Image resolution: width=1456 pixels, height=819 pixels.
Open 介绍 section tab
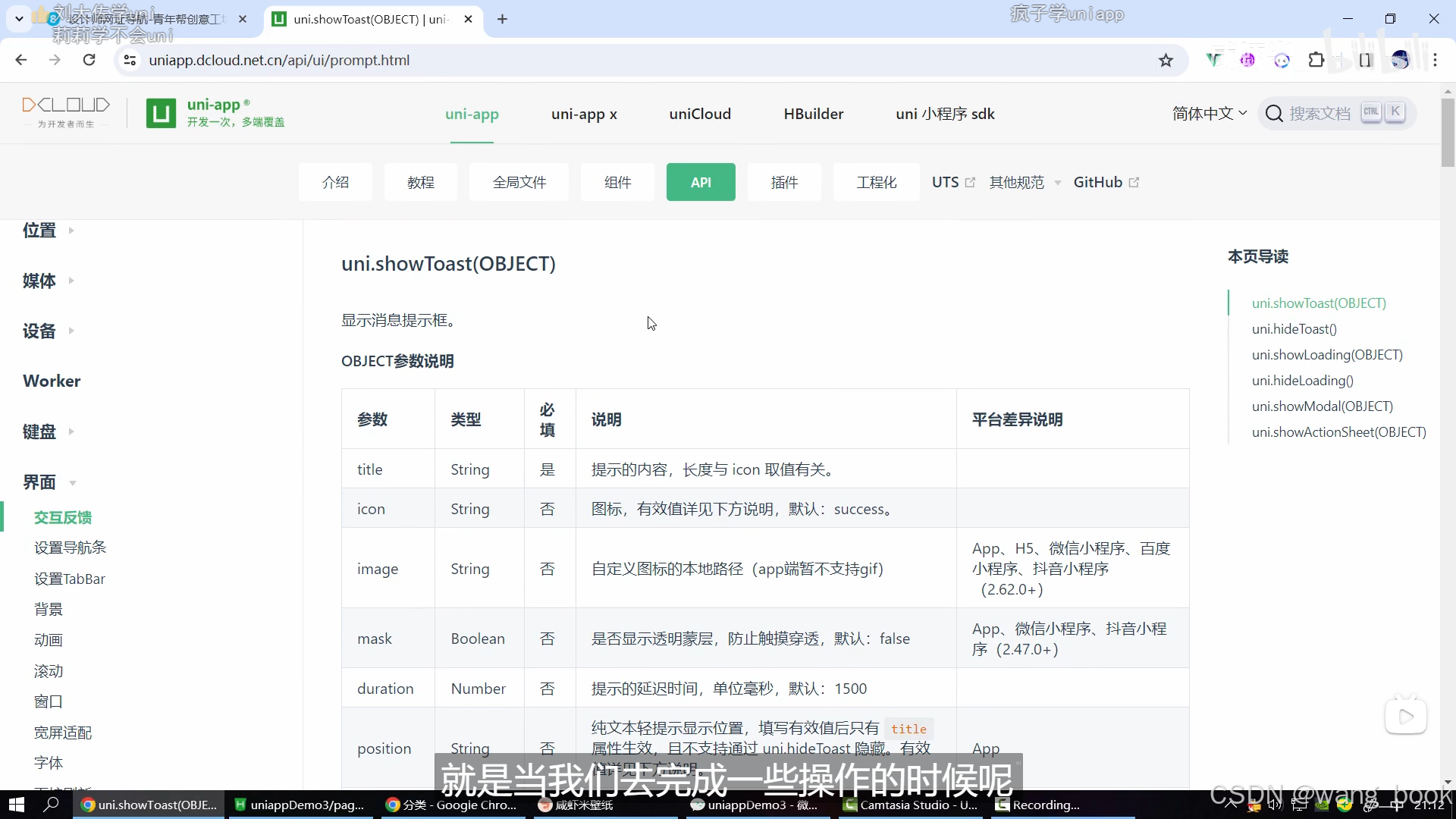tap(335, 182)
